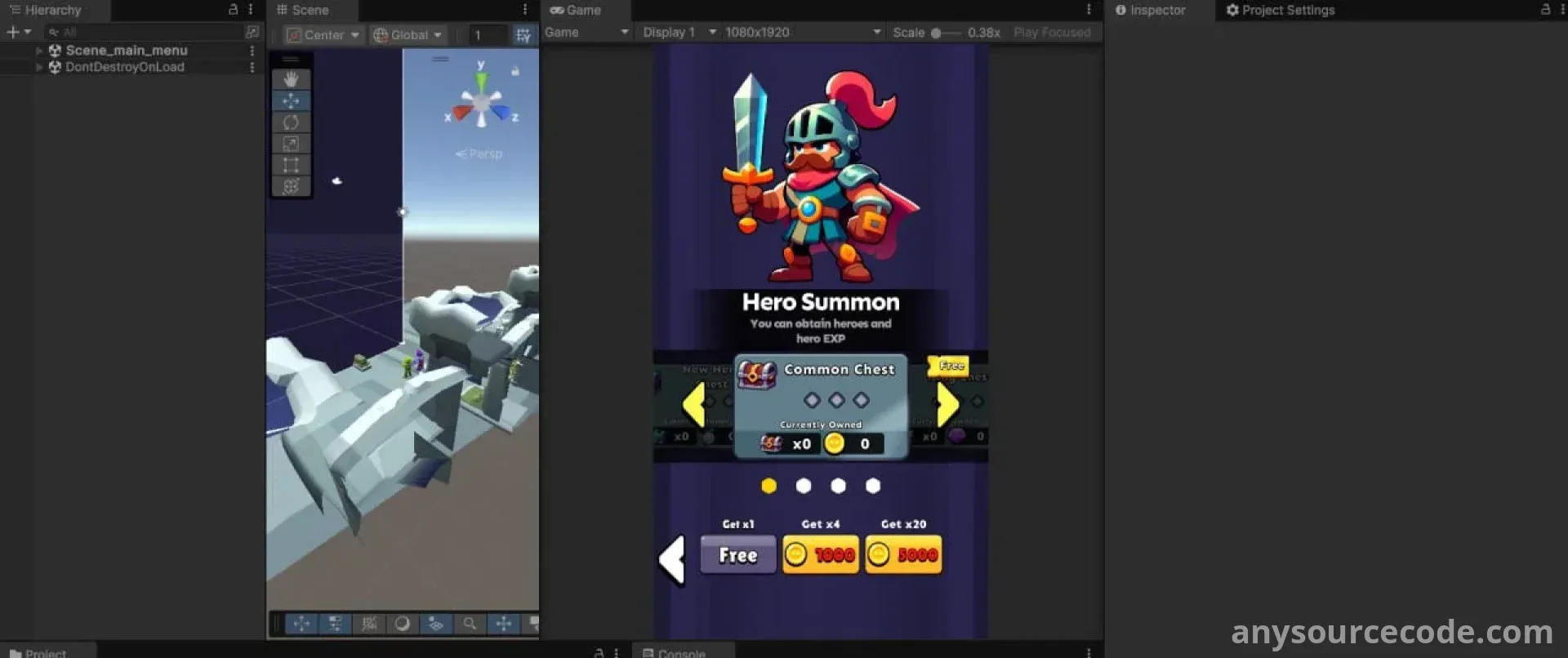The width and height of the screenshot is (1568, 658).
Task: Select the Hand view tool
Action: click(291, 79)
